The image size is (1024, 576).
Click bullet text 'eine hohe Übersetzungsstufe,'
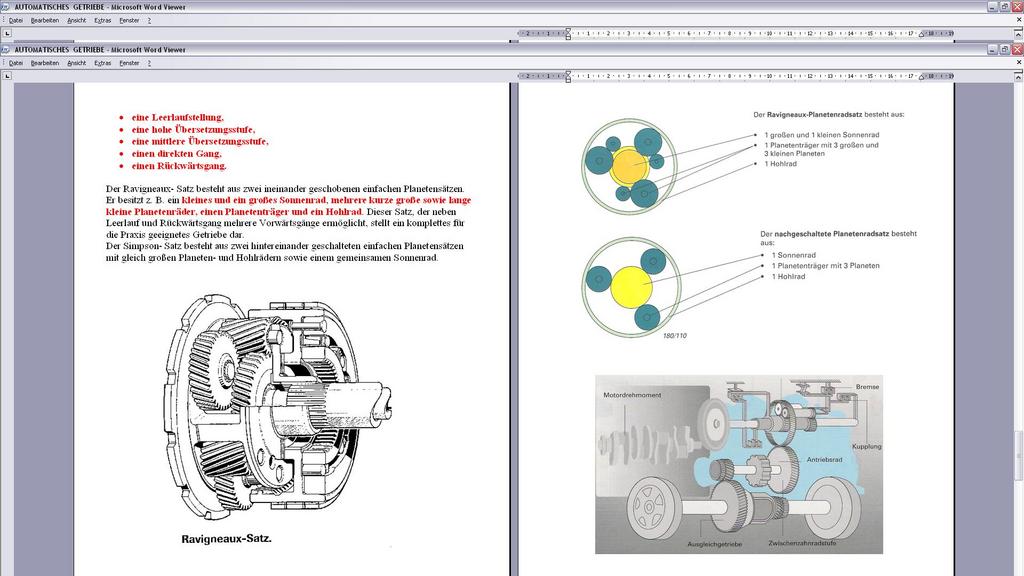(193, 129)
